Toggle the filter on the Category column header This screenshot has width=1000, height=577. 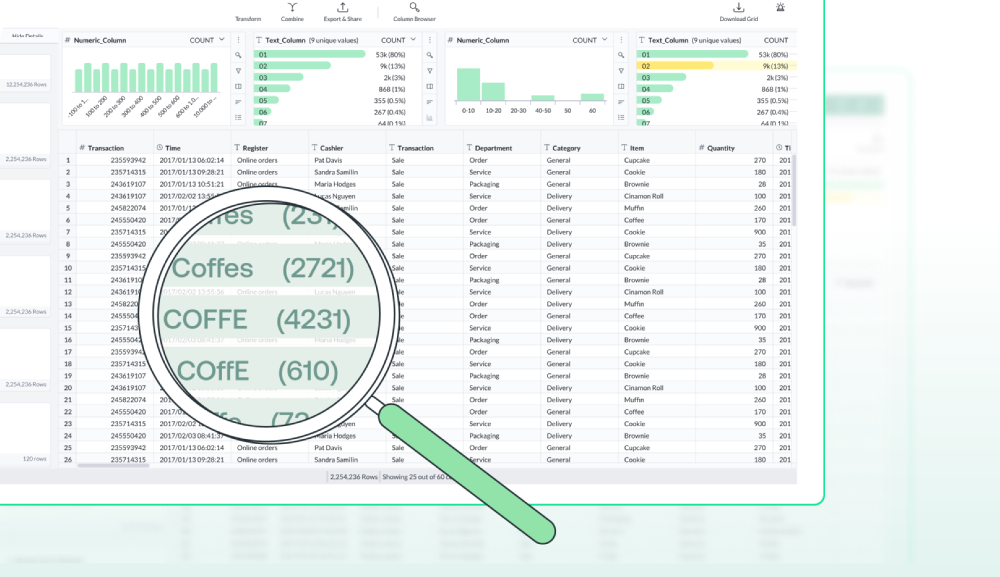(546, 146)
